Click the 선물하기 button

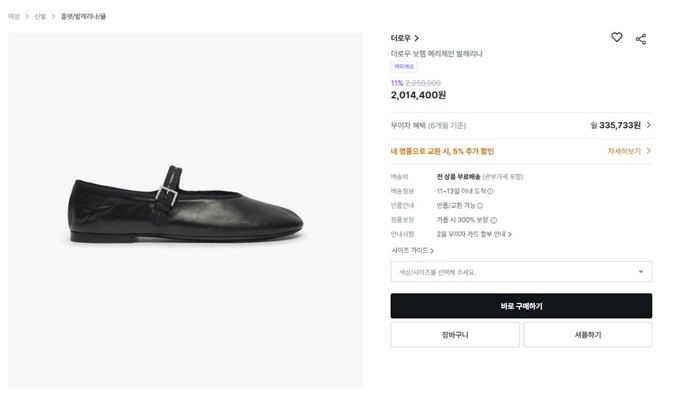pyautogui.click(x=587, y=335)
